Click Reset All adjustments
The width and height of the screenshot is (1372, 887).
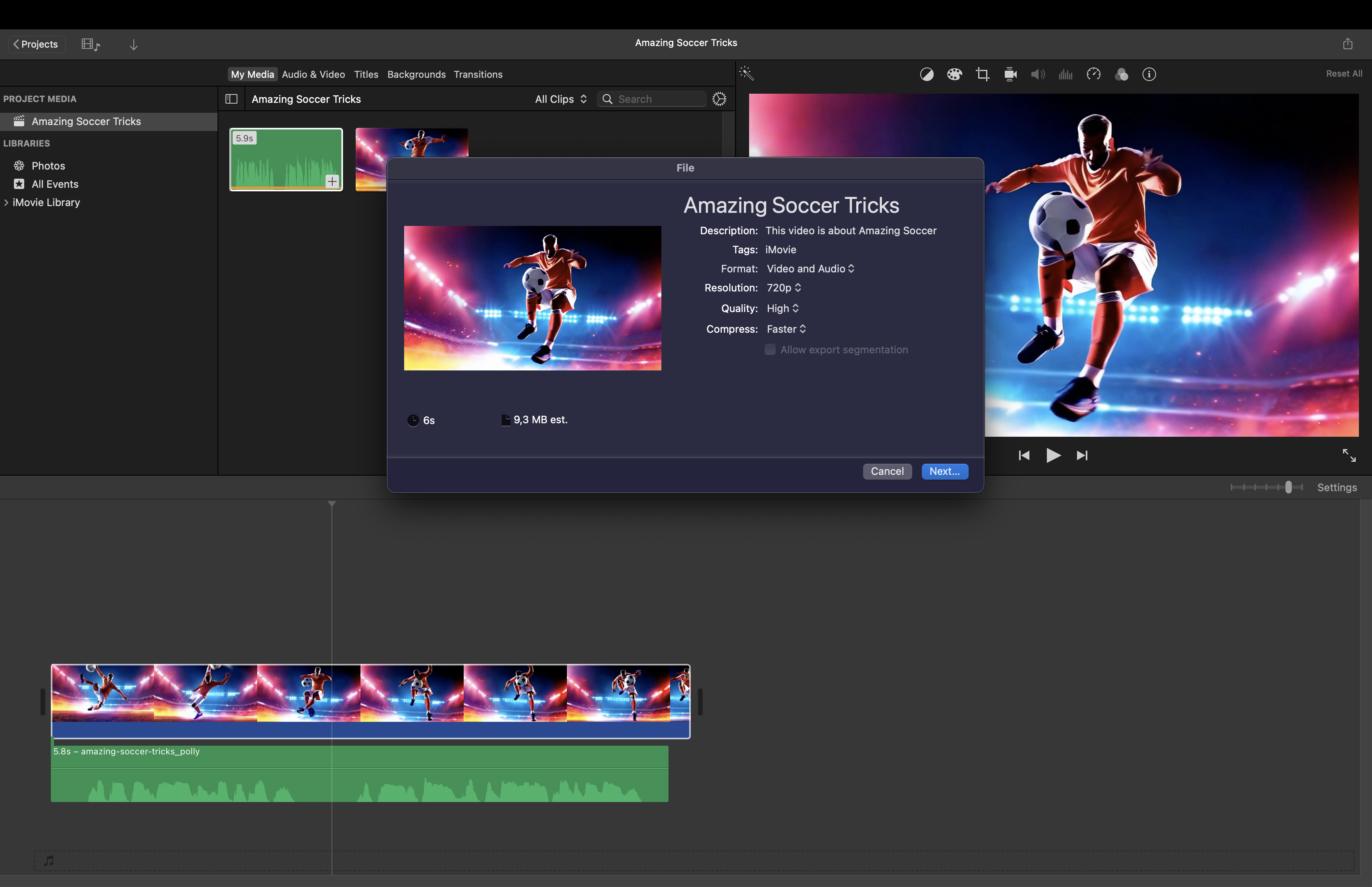tap(1344, 74)
